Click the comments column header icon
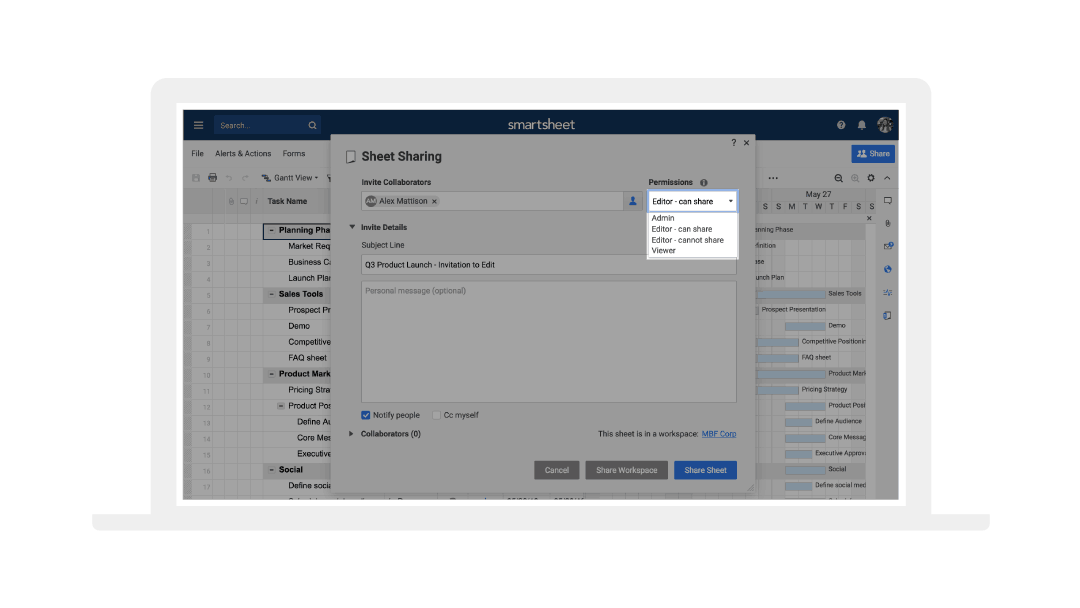 (244, 201)
